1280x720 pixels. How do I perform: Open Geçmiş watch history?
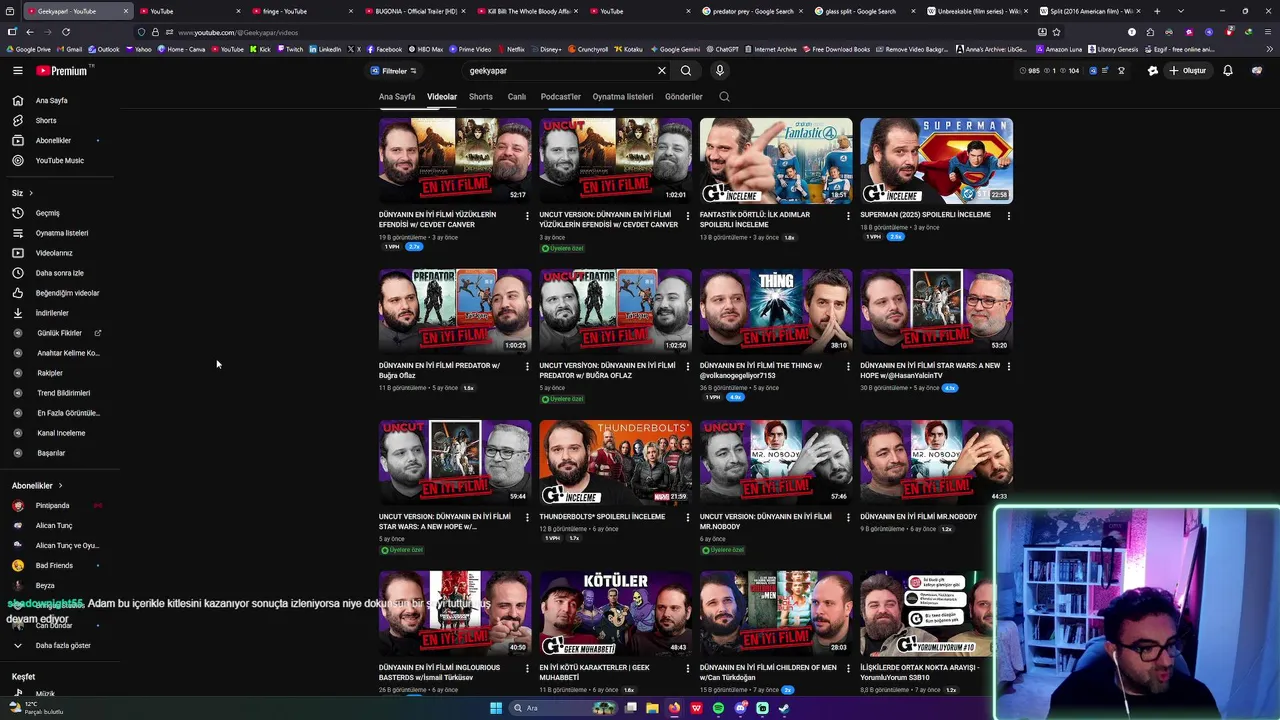pos(47,213)
